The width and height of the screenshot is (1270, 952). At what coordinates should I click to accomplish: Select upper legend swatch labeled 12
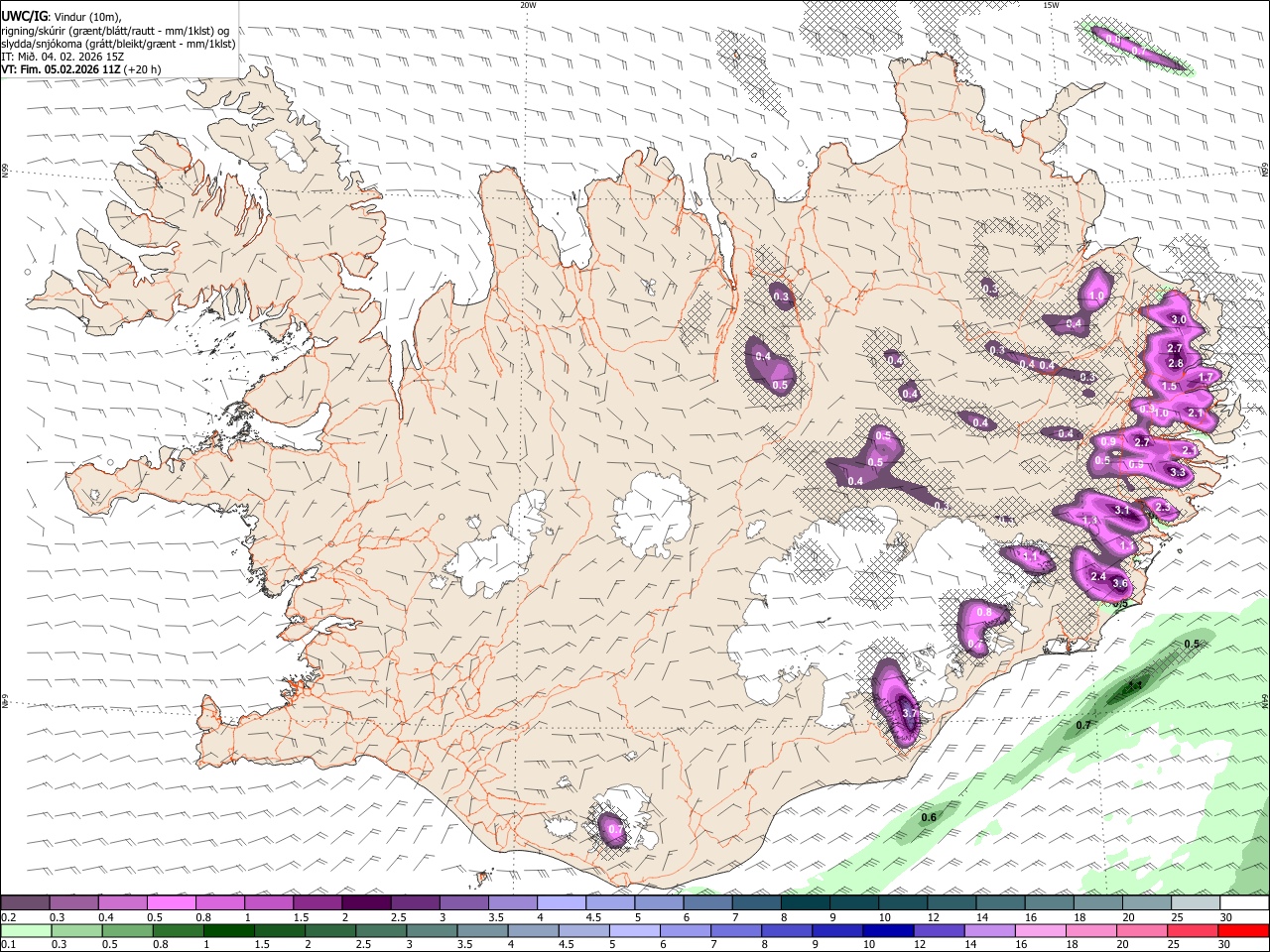(952, 903)
